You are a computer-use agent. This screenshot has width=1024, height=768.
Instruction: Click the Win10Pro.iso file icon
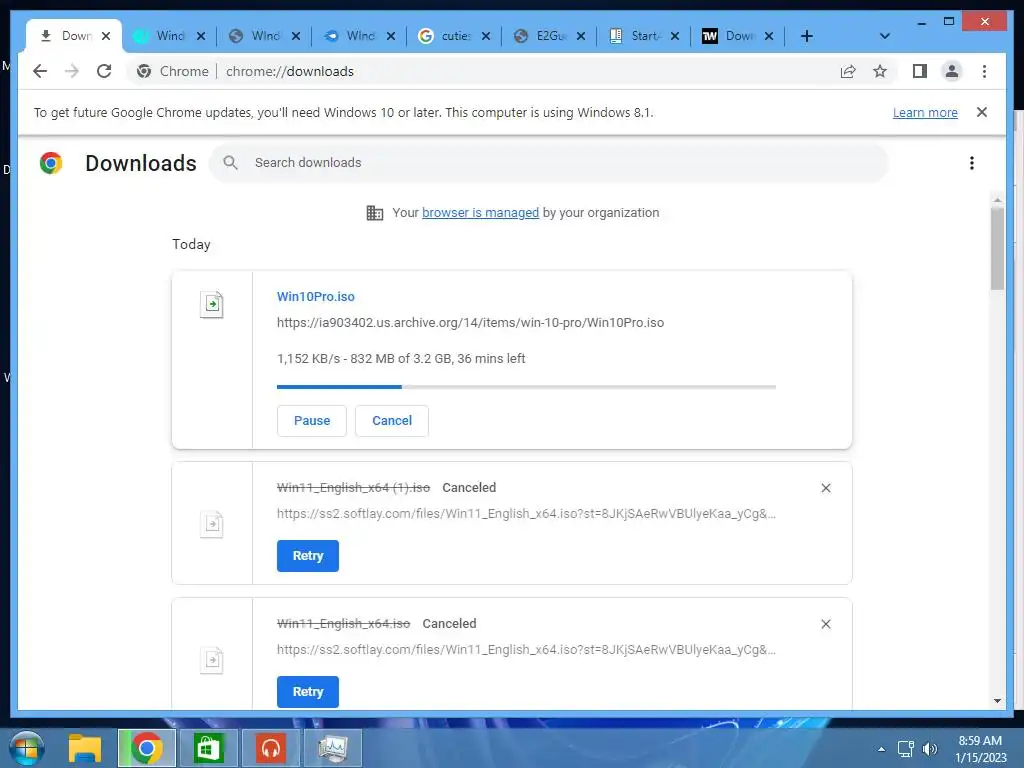[212, 304]
